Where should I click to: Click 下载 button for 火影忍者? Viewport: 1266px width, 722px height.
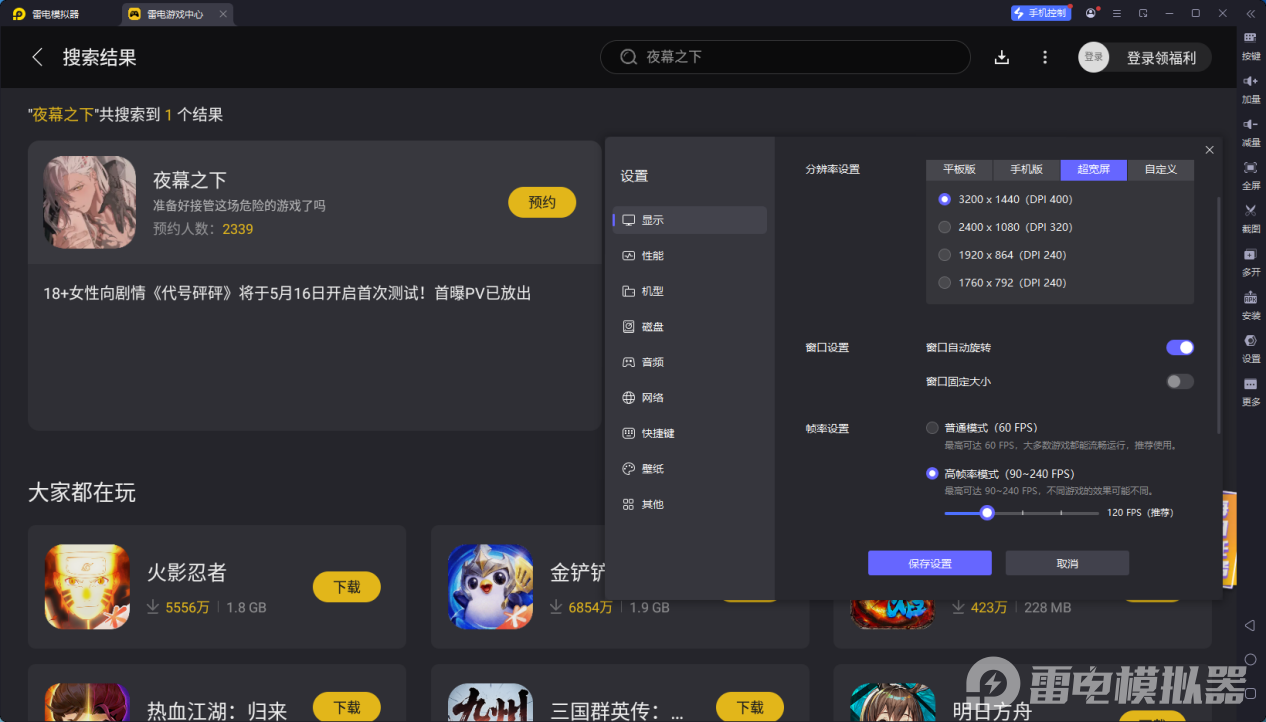pyautogui.click(x=347, y=587)
